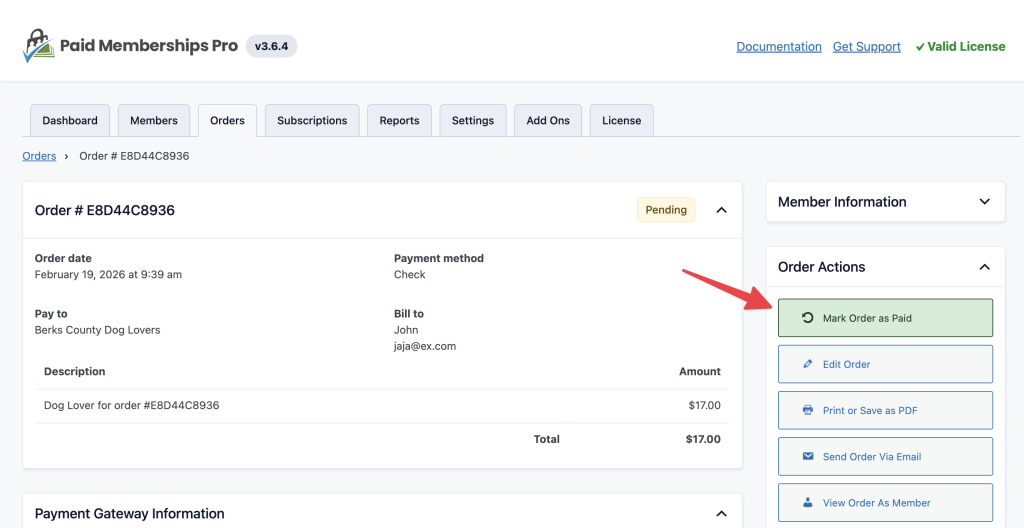Click the printer icon for Print or Save as PDF
This screenshot has width=1024, height=528.
coord(808,410)
